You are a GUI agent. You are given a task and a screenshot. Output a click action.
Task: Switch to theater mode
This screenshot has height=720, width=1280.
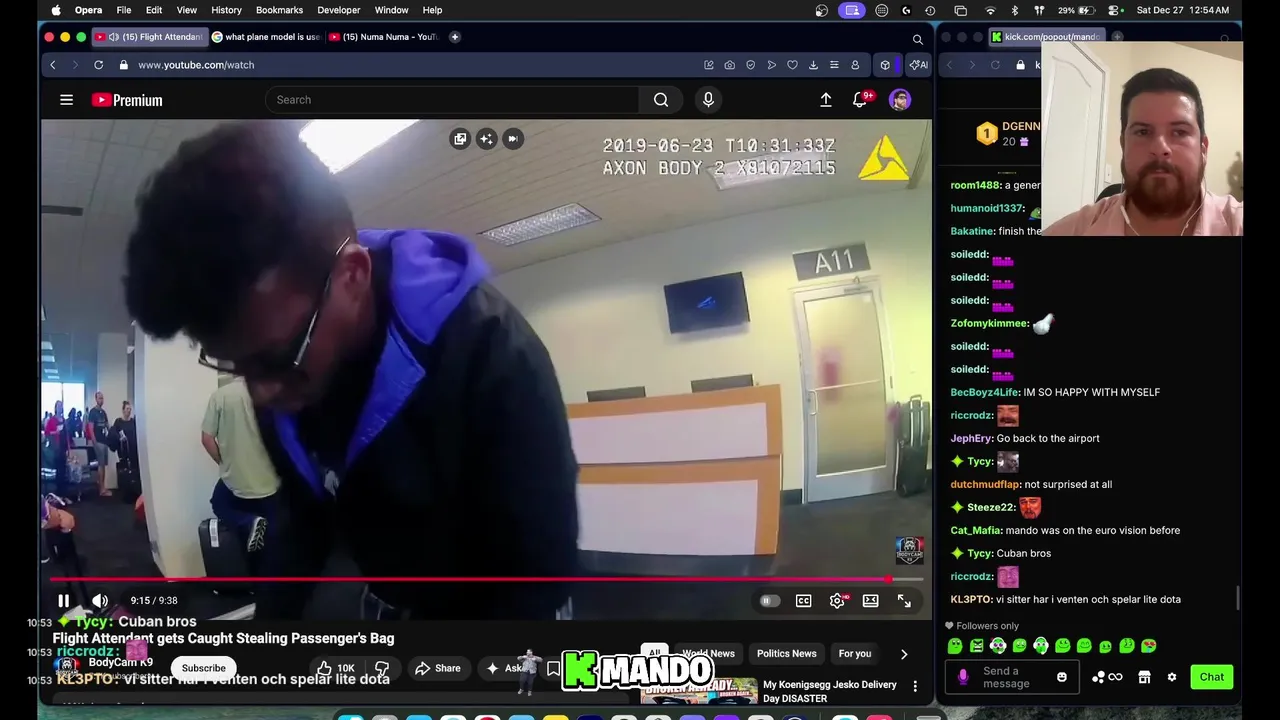[871, 601]
